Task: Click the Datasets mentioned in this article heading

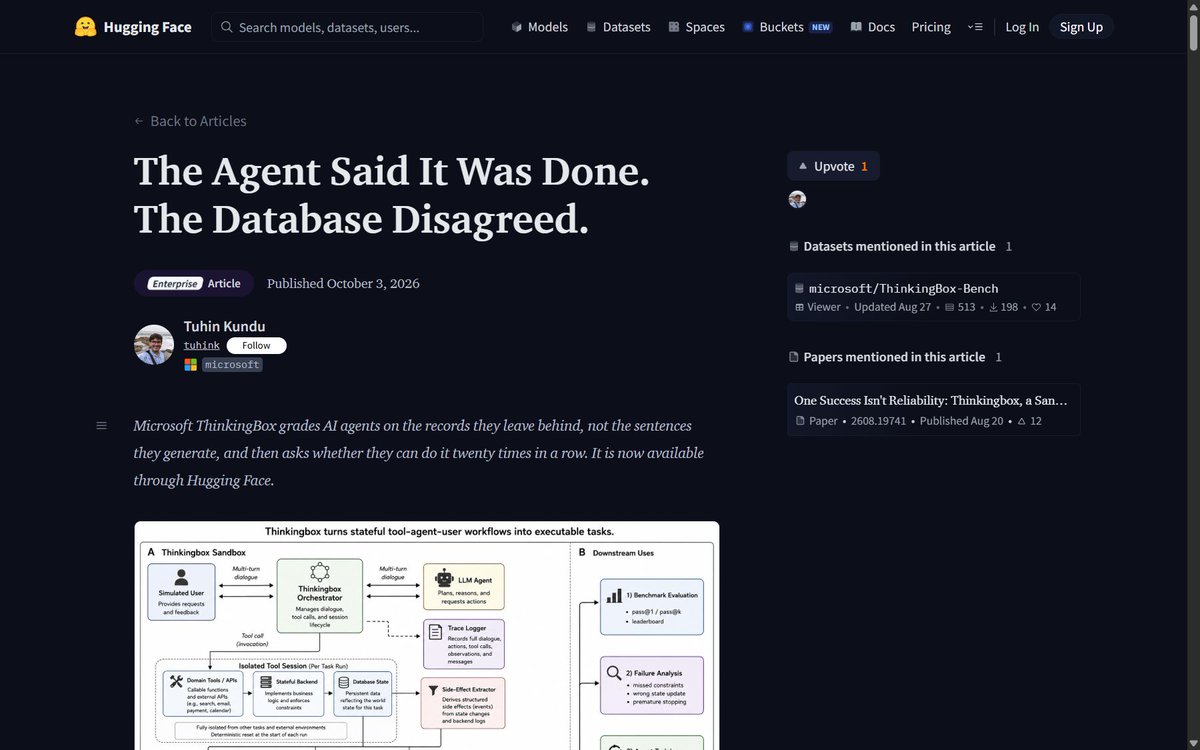Action: [x=900, y=246]
